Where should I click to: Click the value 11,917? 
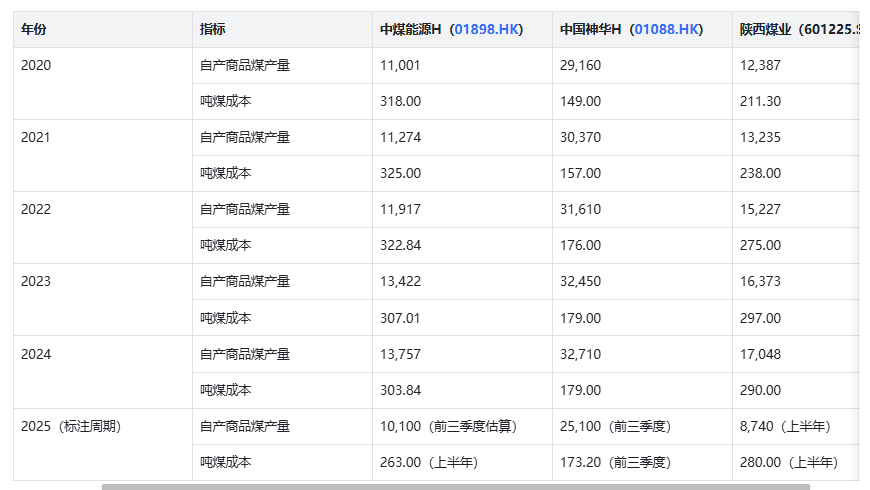point(401,209)
